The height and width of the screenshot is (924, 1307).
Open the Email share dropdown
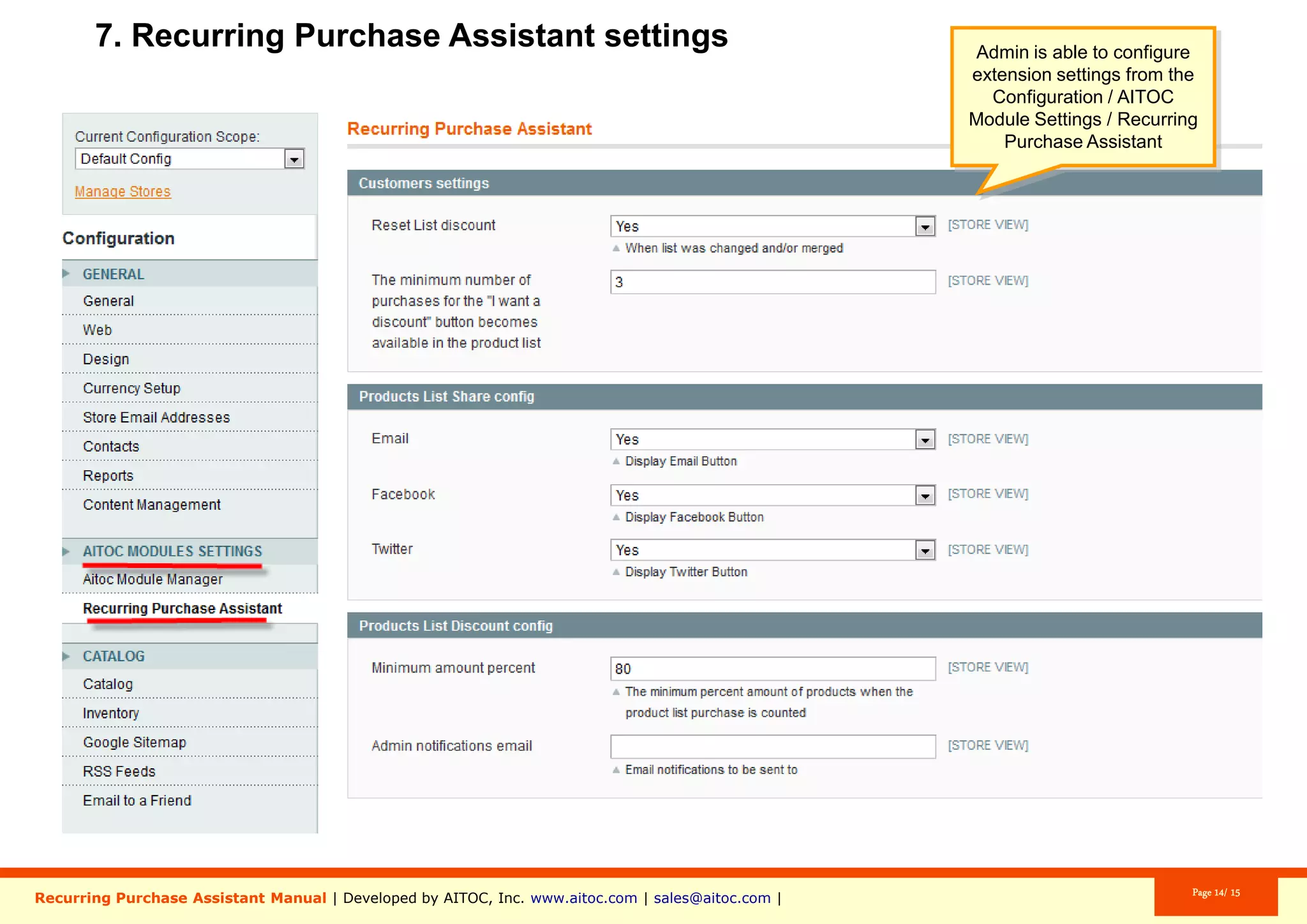(773, 440)
